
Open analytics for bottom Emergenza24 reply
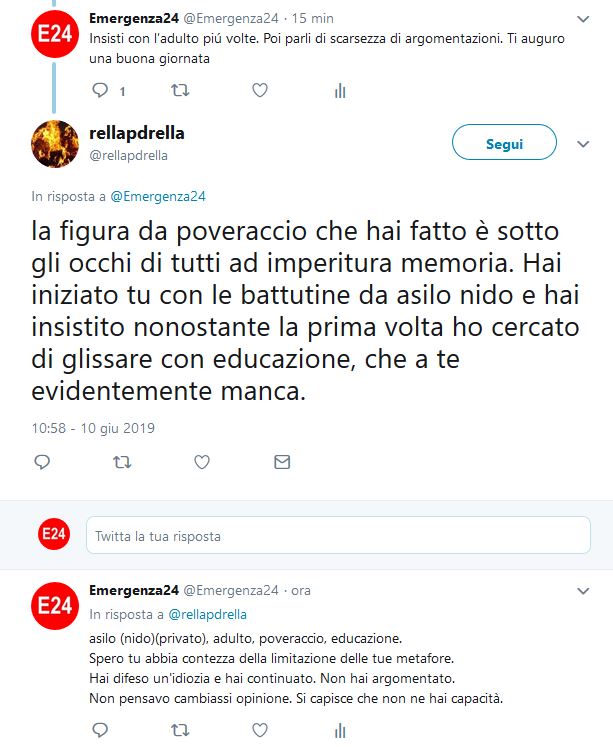click(340, 730)
